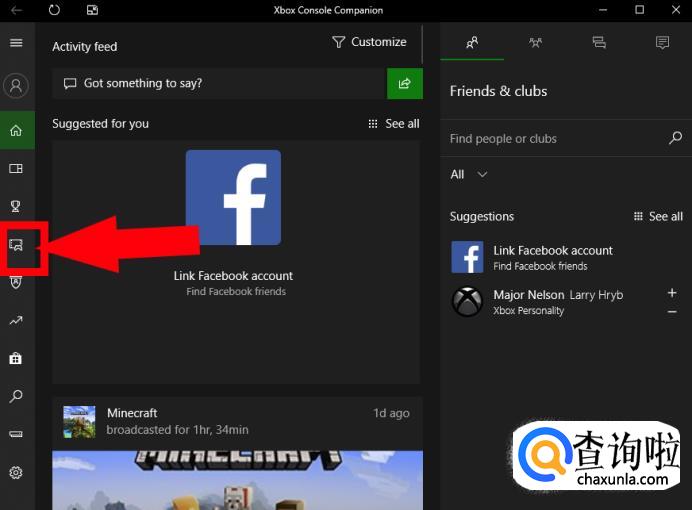Select Friends & clubs tab

pos(472,42)
